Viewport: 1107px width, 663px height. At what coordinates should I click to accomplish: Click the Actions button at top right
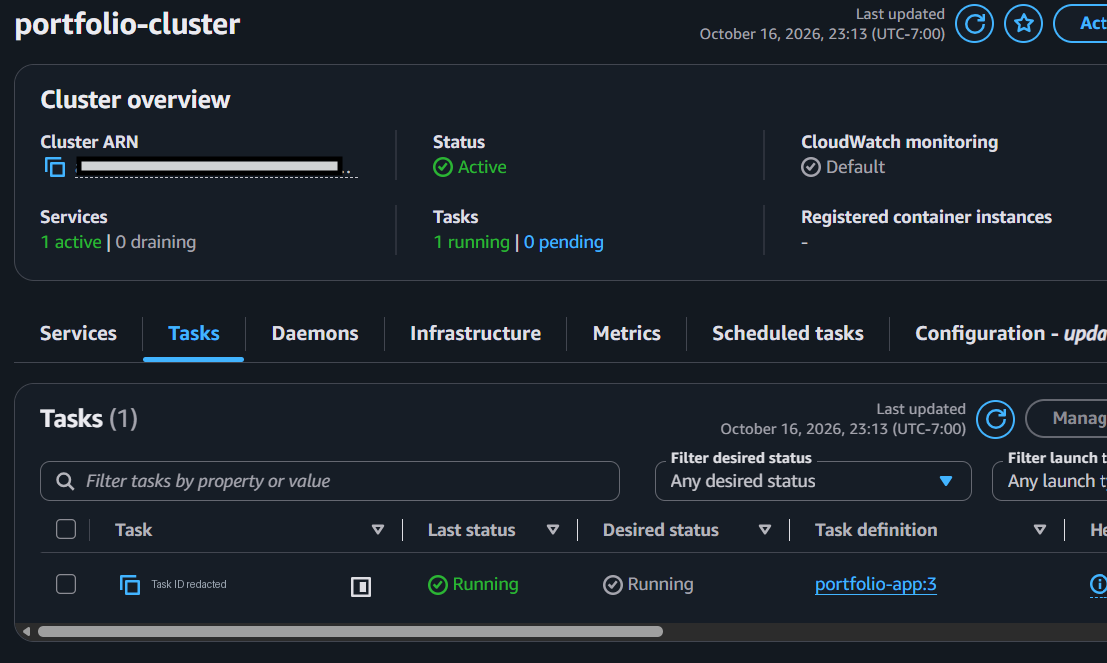tap(1081, 24)
